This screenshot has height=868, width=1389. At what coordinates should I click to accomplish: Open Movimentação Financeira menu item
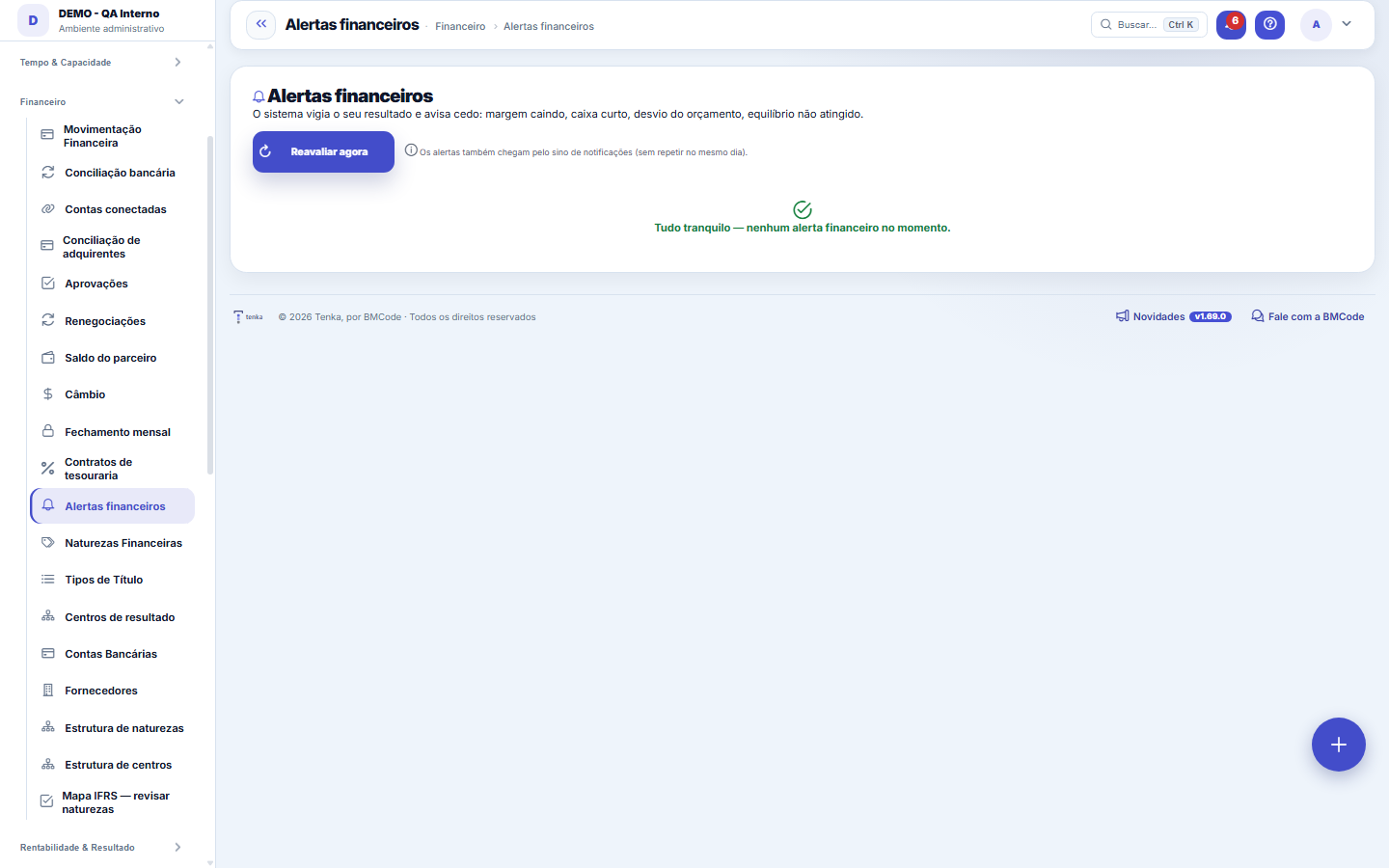pos(112,136)
